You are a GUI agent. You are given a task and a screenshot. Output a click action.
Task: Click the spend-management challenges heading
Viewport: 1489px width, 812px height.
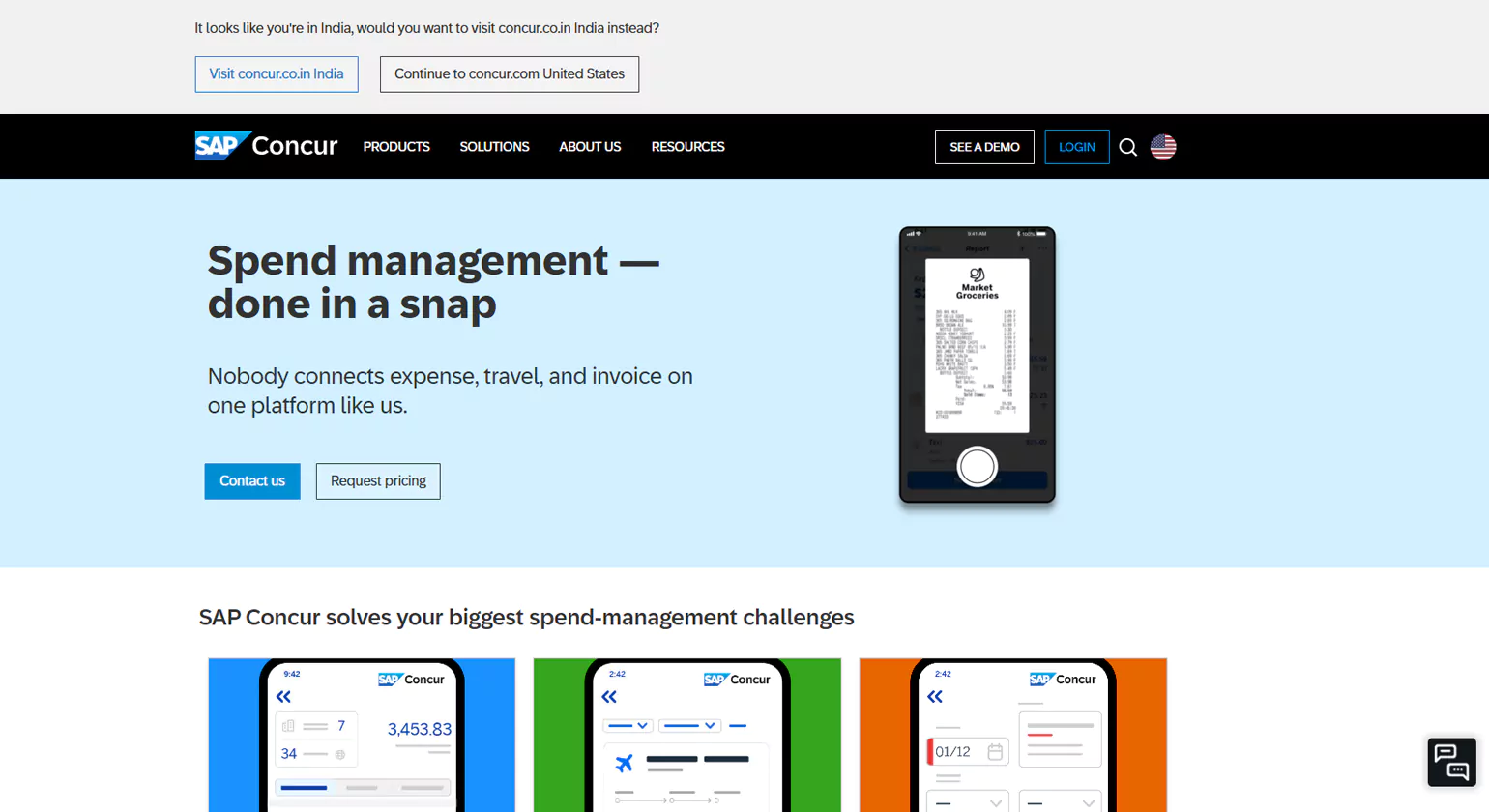click(x=526, y=618)
